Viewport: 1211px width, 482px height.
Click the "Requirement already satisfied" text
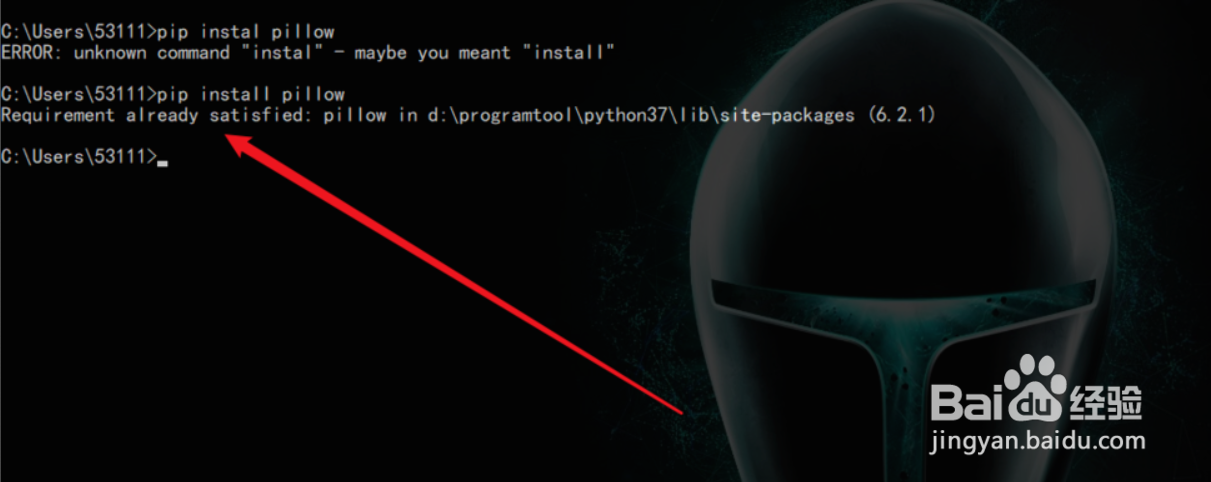tap(153, 115)
